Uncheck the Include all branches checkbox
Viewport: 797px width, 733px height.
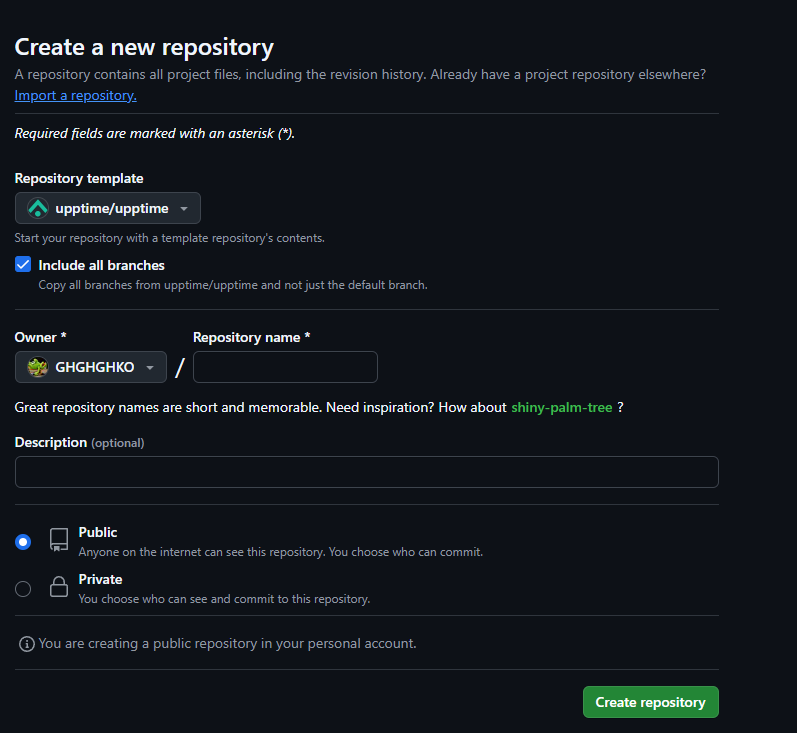pyautogui.click(x=23, y=265)
